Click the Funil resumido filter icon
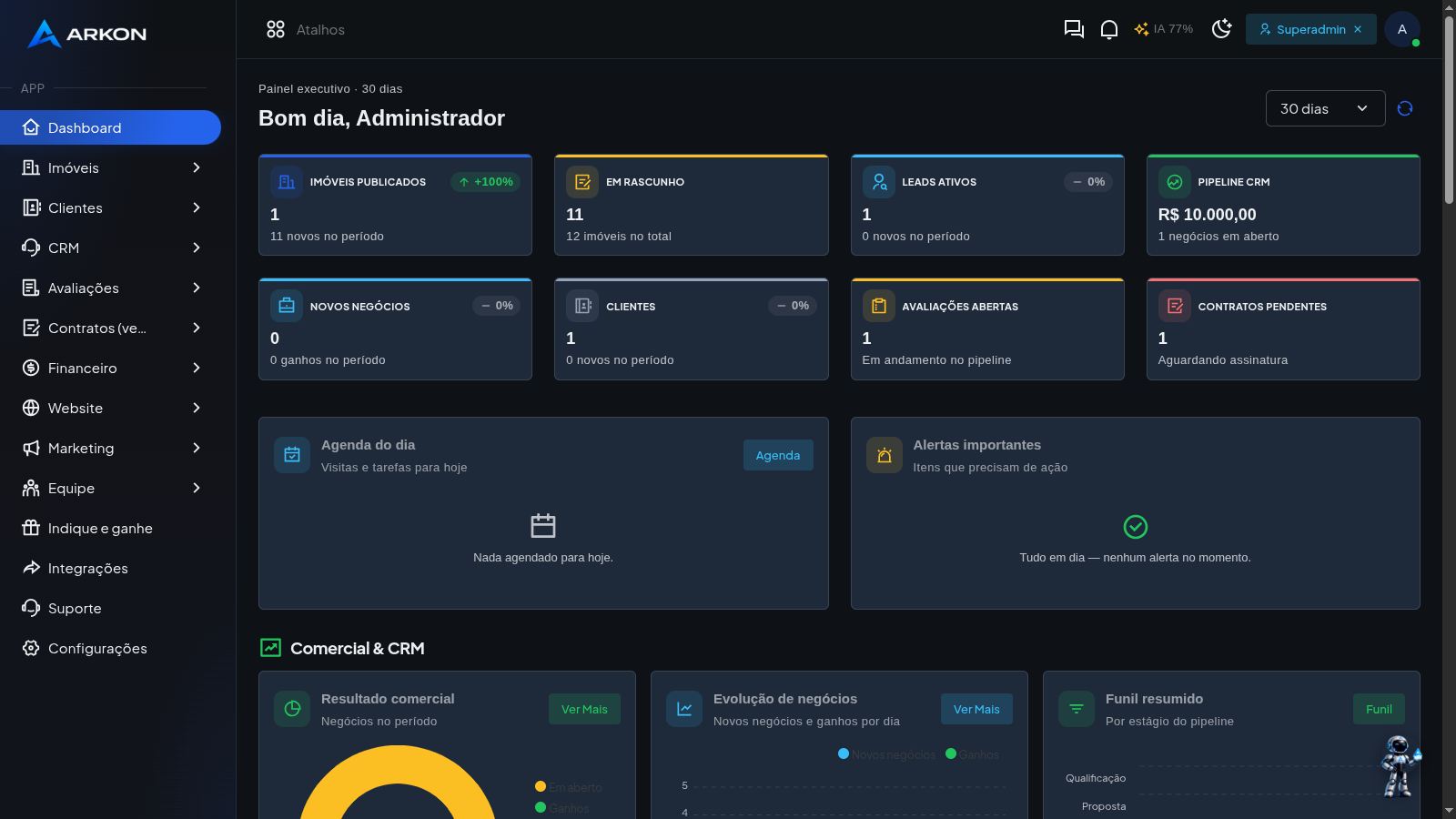Viewport: 1456px width, 819px height. click(1077, 709)
